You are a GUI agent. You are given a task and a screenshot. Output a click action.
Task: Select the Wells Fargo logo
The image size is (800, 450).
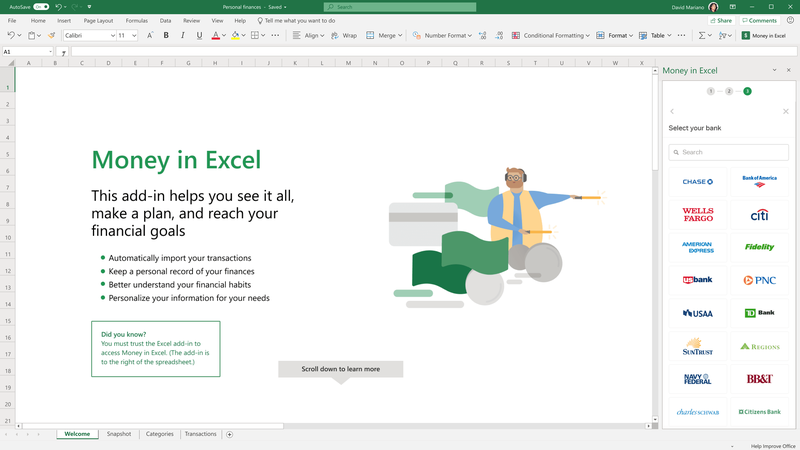pos(697,214)
